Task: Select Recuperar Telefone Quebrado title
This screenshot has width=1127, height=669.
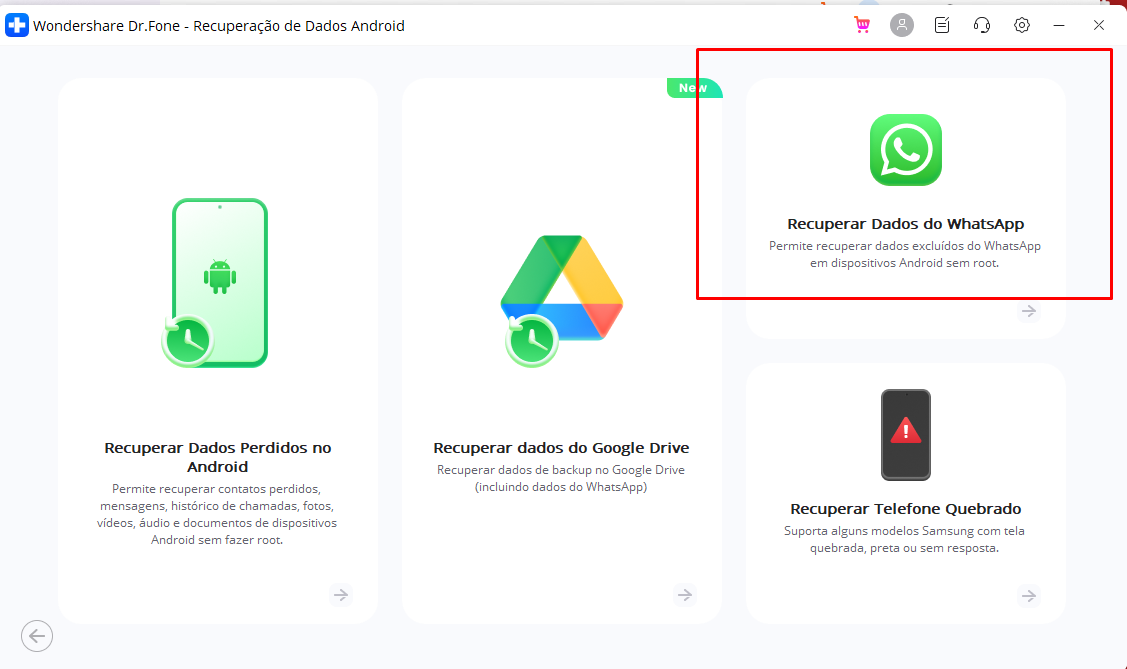Action: pyautogui.click(x=906, y=509)
